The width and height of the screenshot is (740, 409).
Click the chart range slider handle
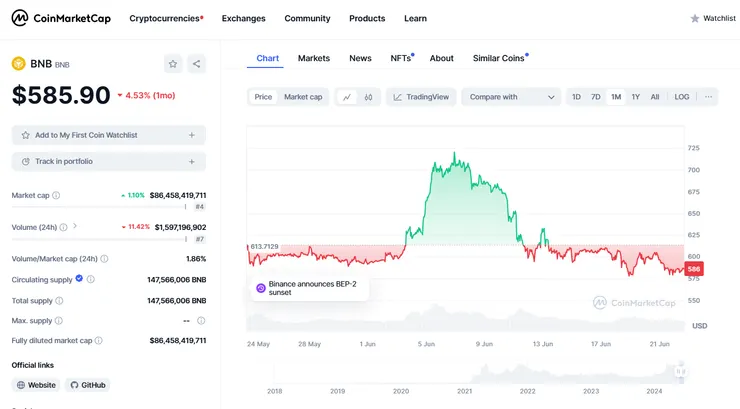tap(680, 371)
